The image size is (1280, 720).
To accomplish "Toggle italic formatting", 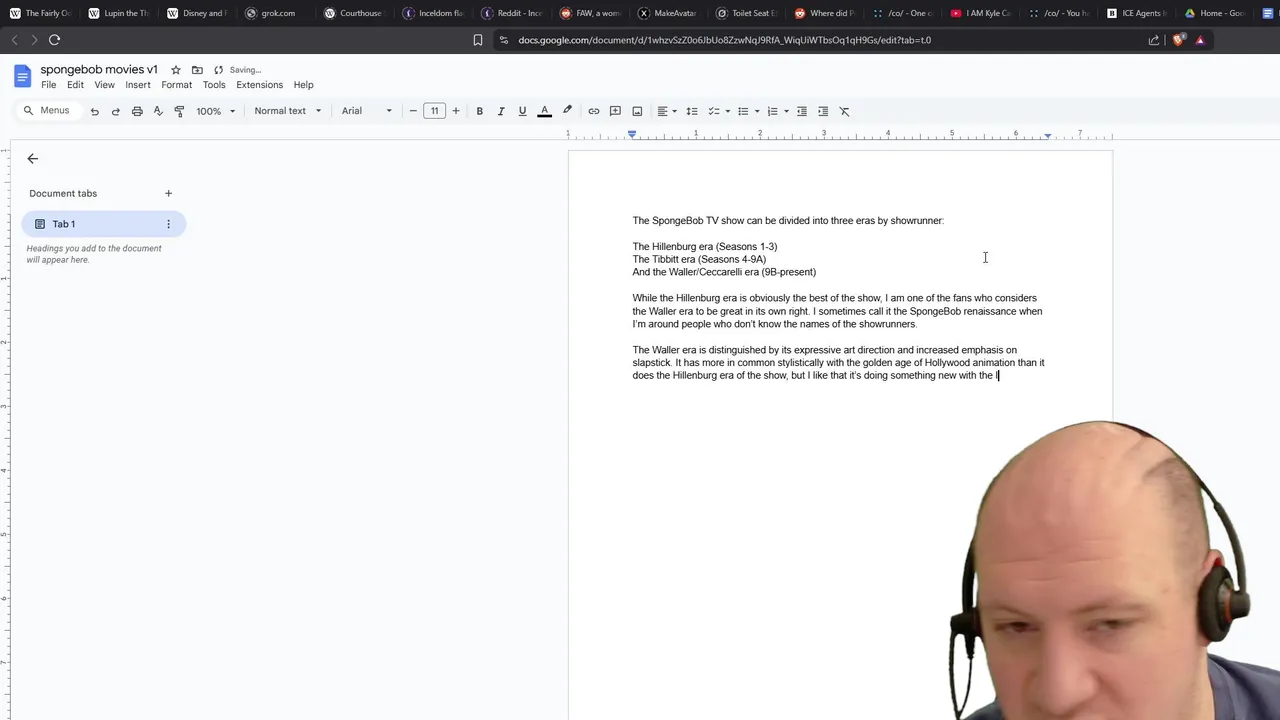I will click(501, 111).
